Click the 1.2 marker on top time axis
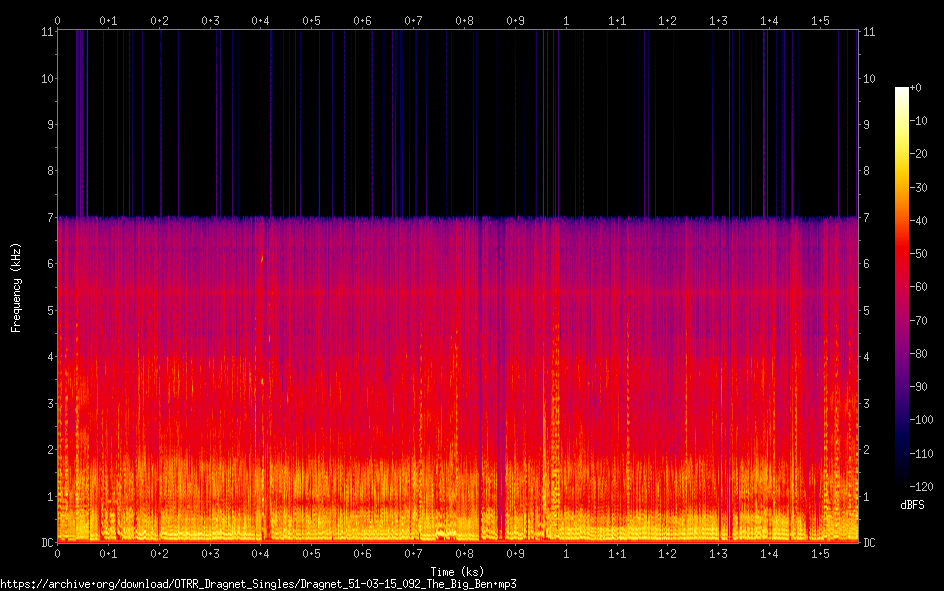The width and height of the screenshot is (944, 591). [x=667, y=20]
